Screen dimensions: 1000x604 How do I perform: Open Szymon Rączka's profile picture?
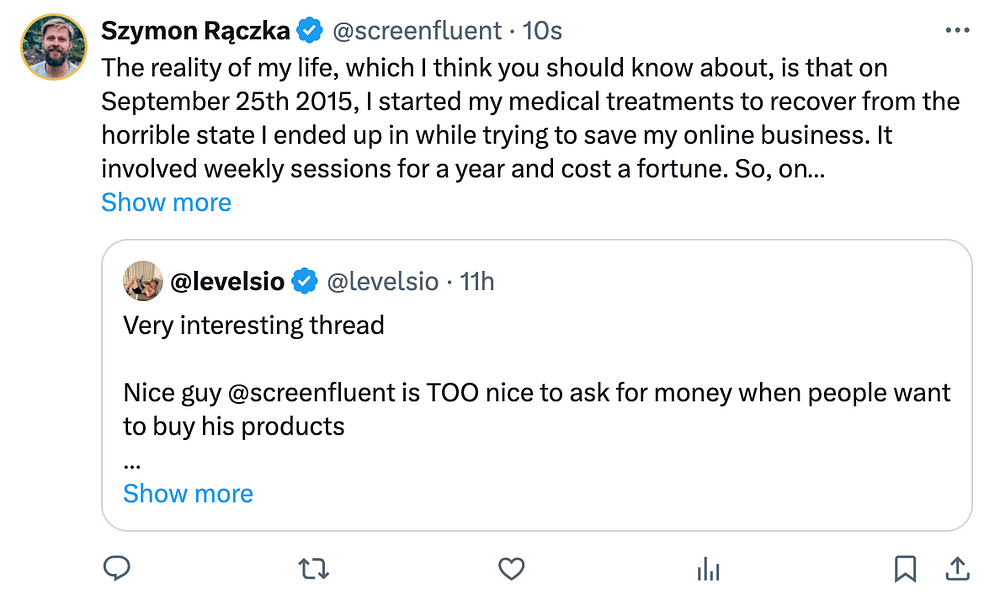click(x=53, y=47)
